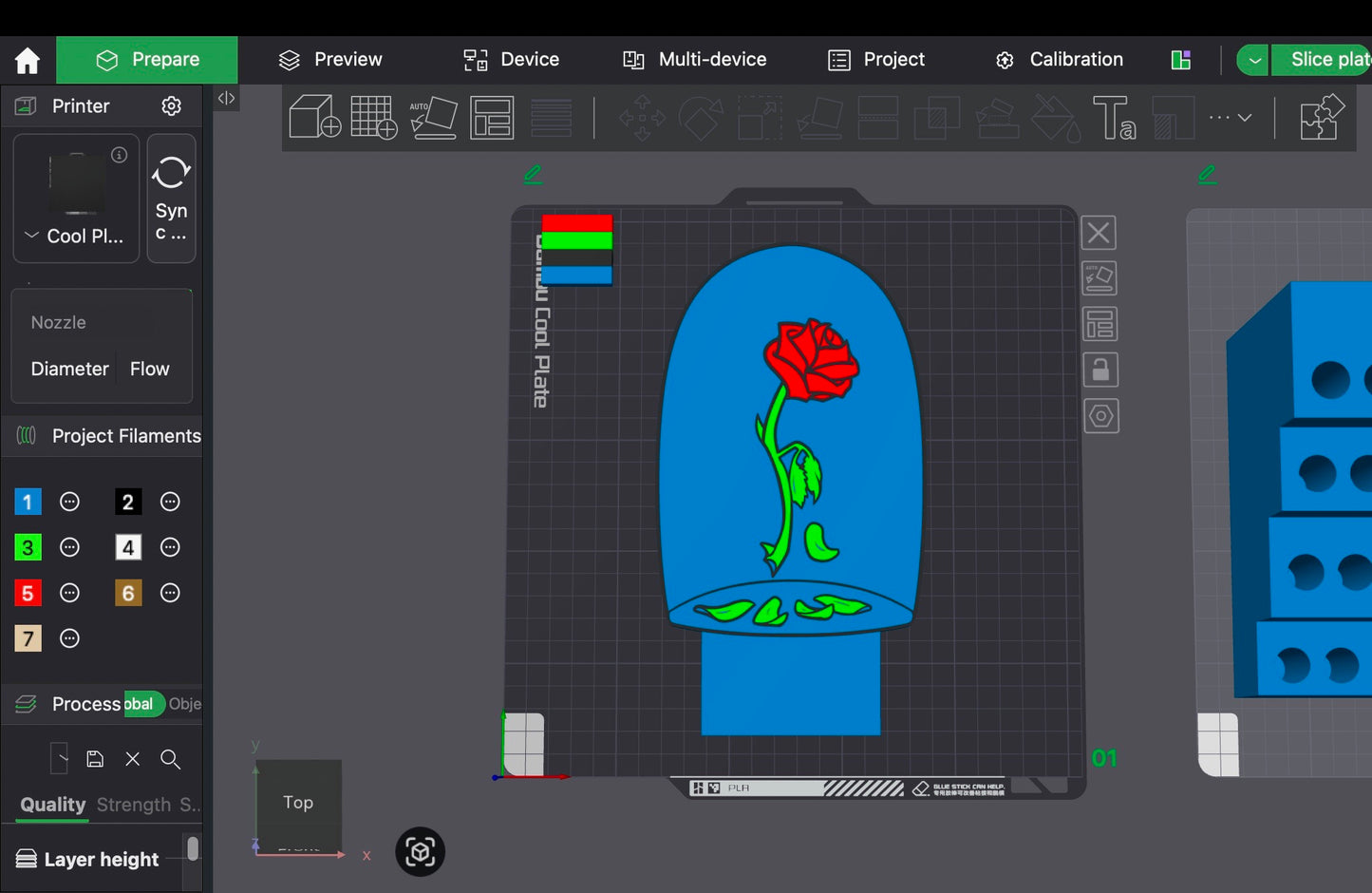The image size is (1372, 893).
Task: Select the Cut tool
Action: coord(878,118)
